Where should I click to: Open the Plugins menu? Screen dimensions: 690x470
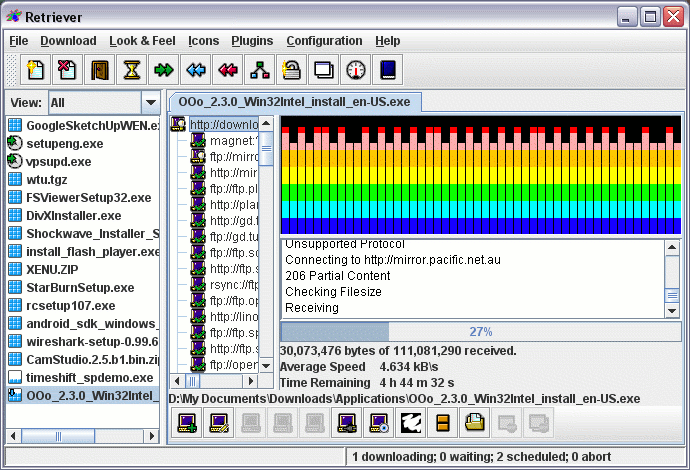(252, 41)
